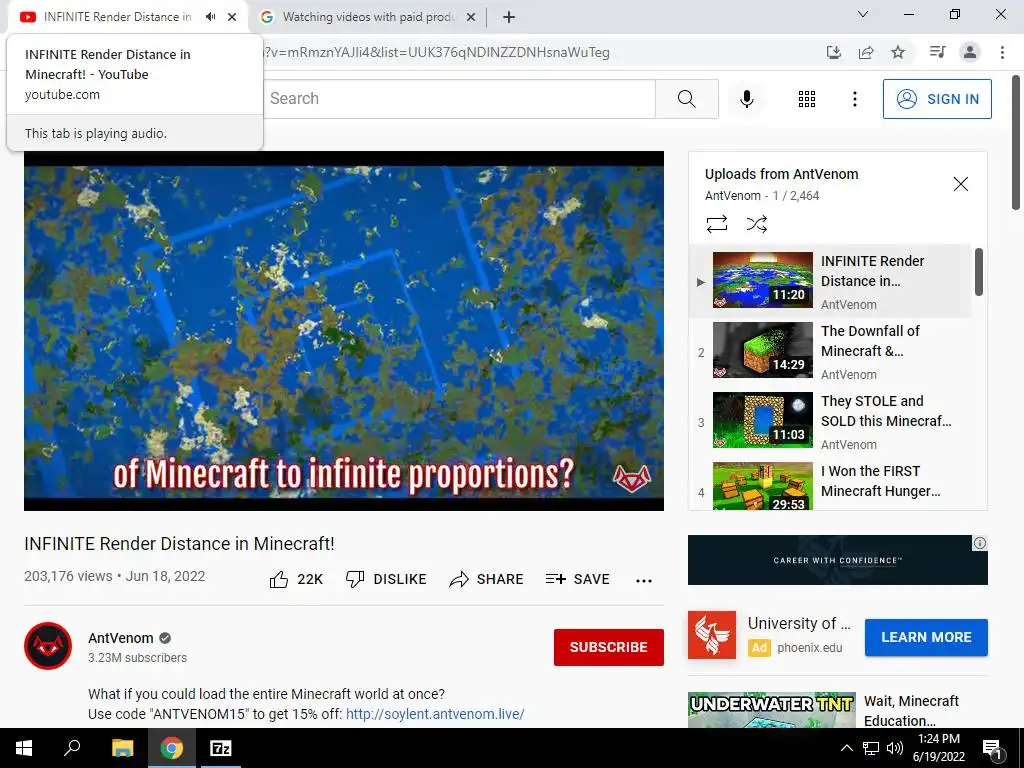The image size is (1024, 768).
Task: Click the YouTube search magnifier button
Action: tap(686, 99)
